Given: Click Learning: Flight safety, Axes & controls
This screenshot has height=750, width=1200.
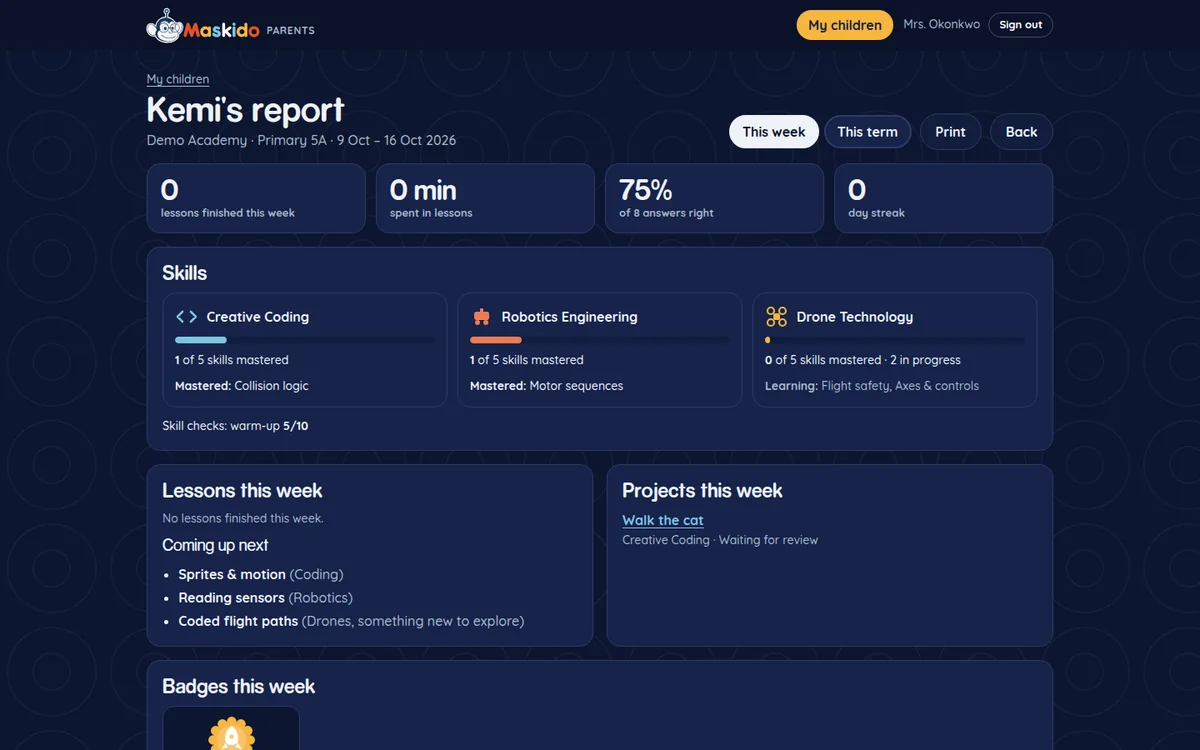Looking at the screenshot, I should (x=872, y=386).
